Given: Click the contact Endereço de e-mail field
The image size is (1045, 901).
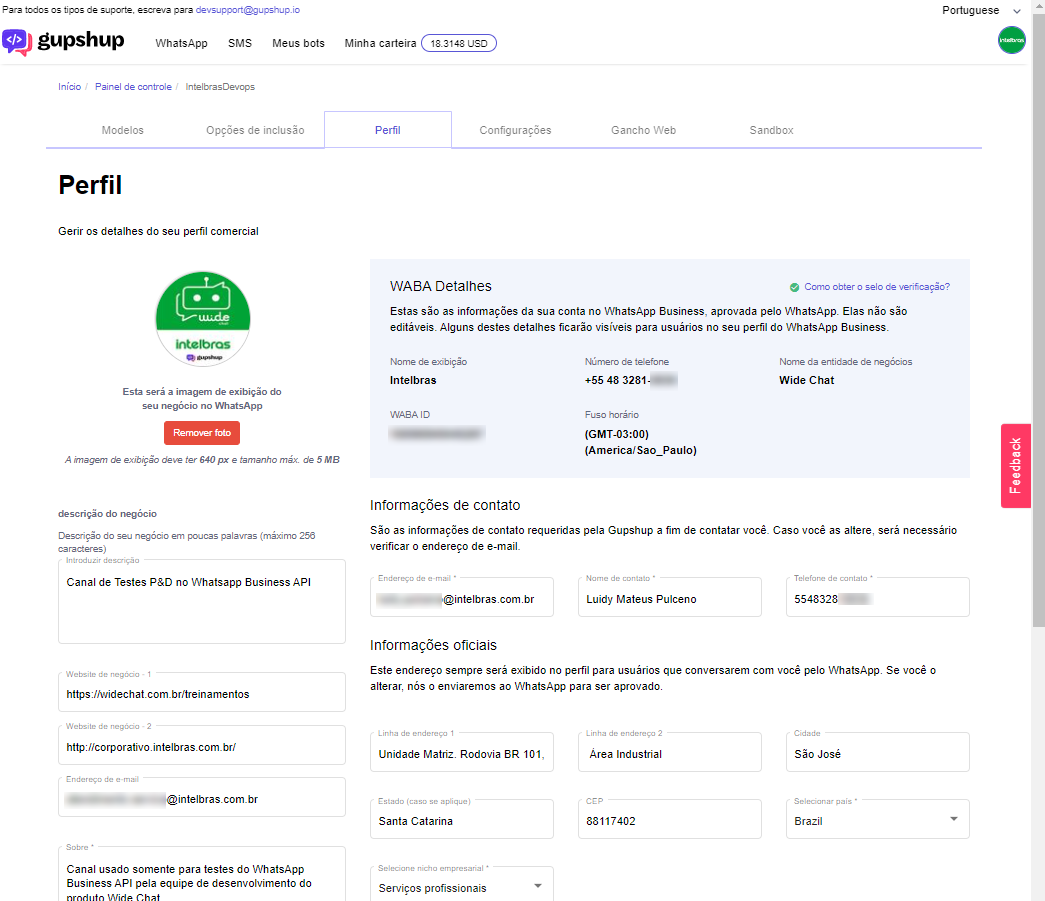Looking at the screenshot, I should pos(462,597).
